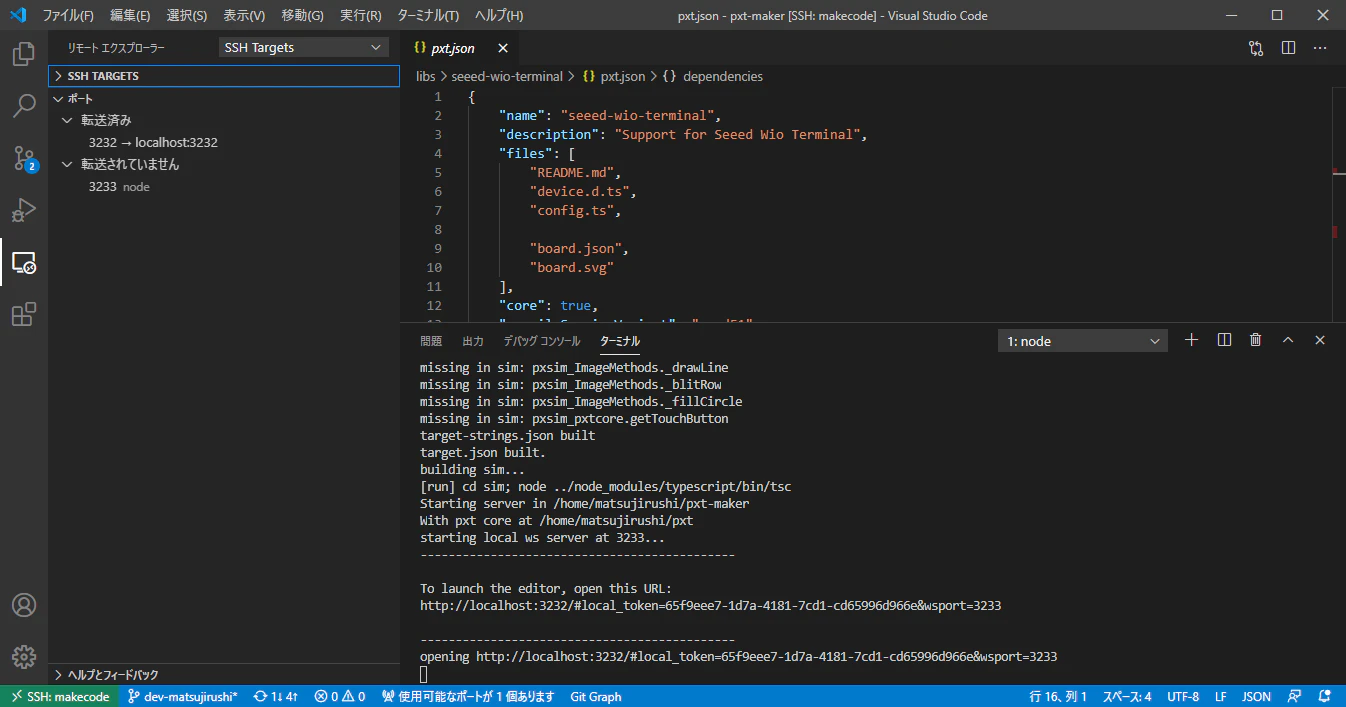Open the ヘルプ(H) menu

499,16
